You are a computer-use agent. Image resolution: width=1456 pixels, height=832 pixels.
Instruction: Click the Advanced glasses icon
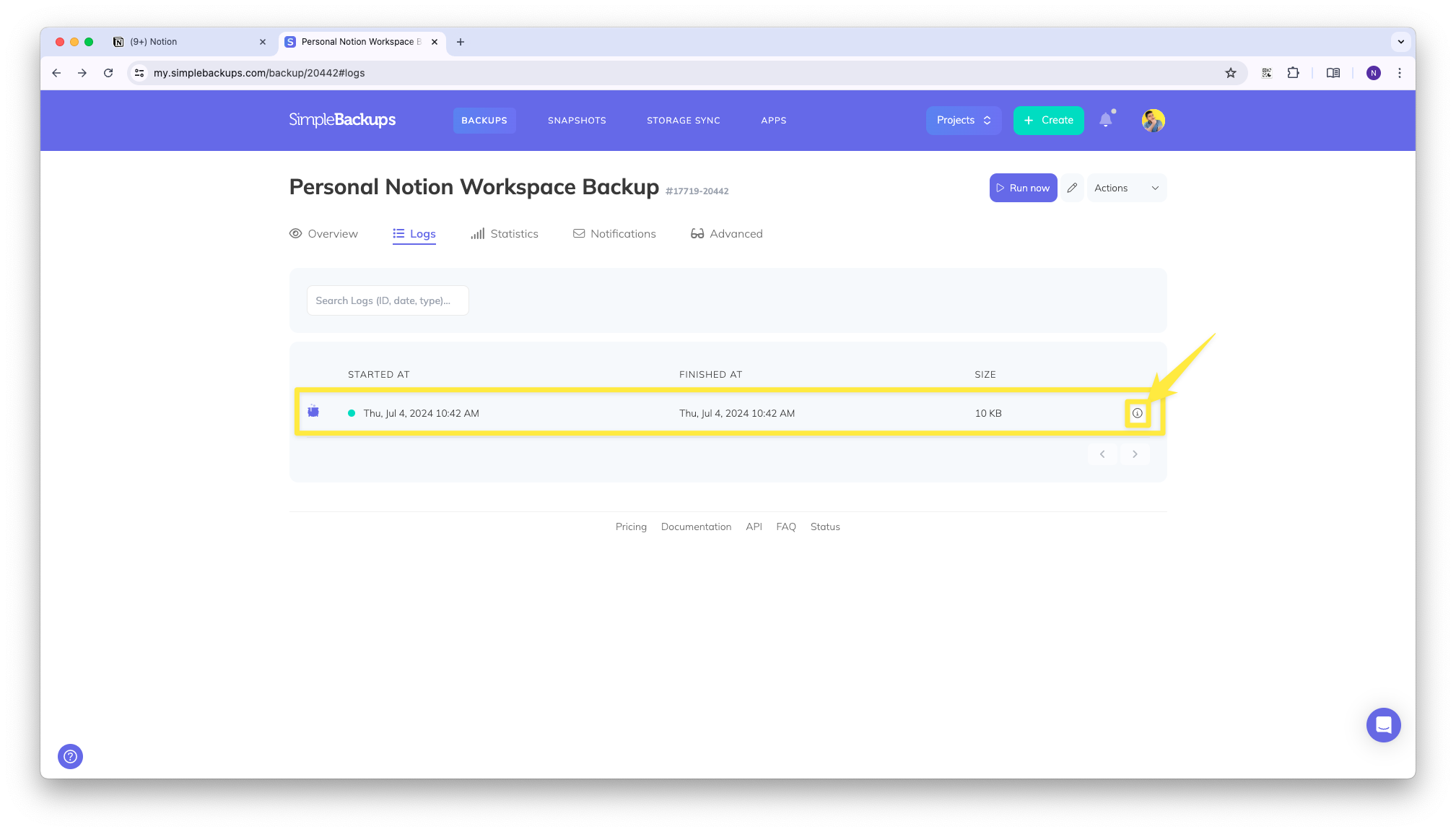click(697, 233)
